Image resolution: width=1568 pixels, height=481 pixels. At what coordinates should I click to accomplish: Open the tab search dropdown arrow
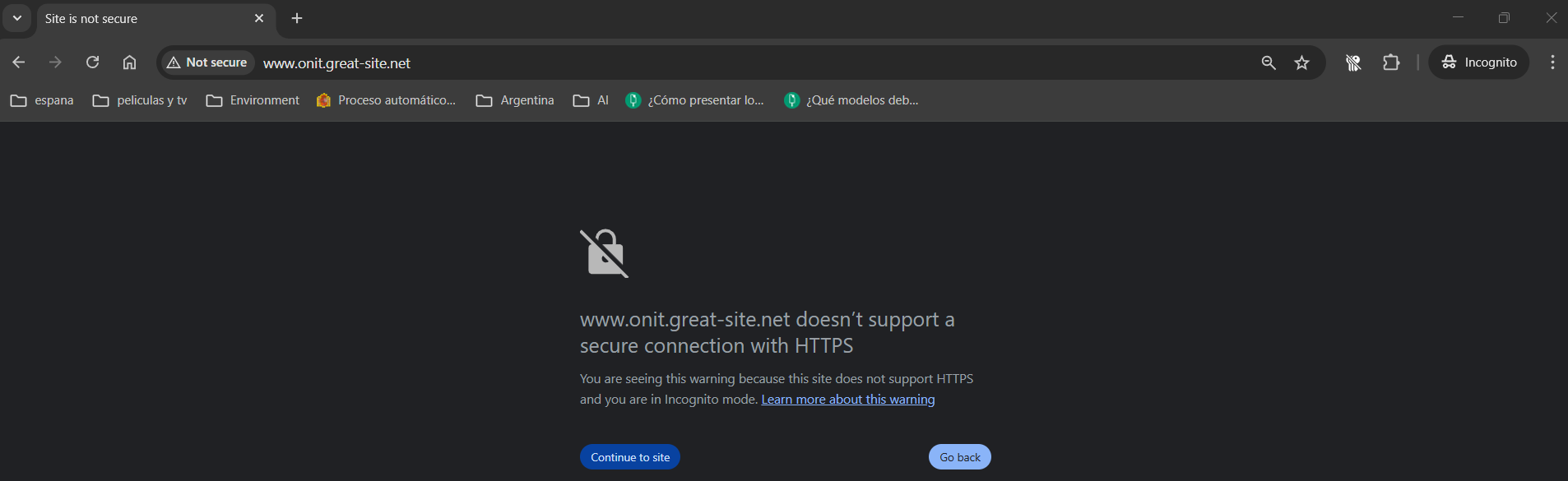(x=17, y=18)
